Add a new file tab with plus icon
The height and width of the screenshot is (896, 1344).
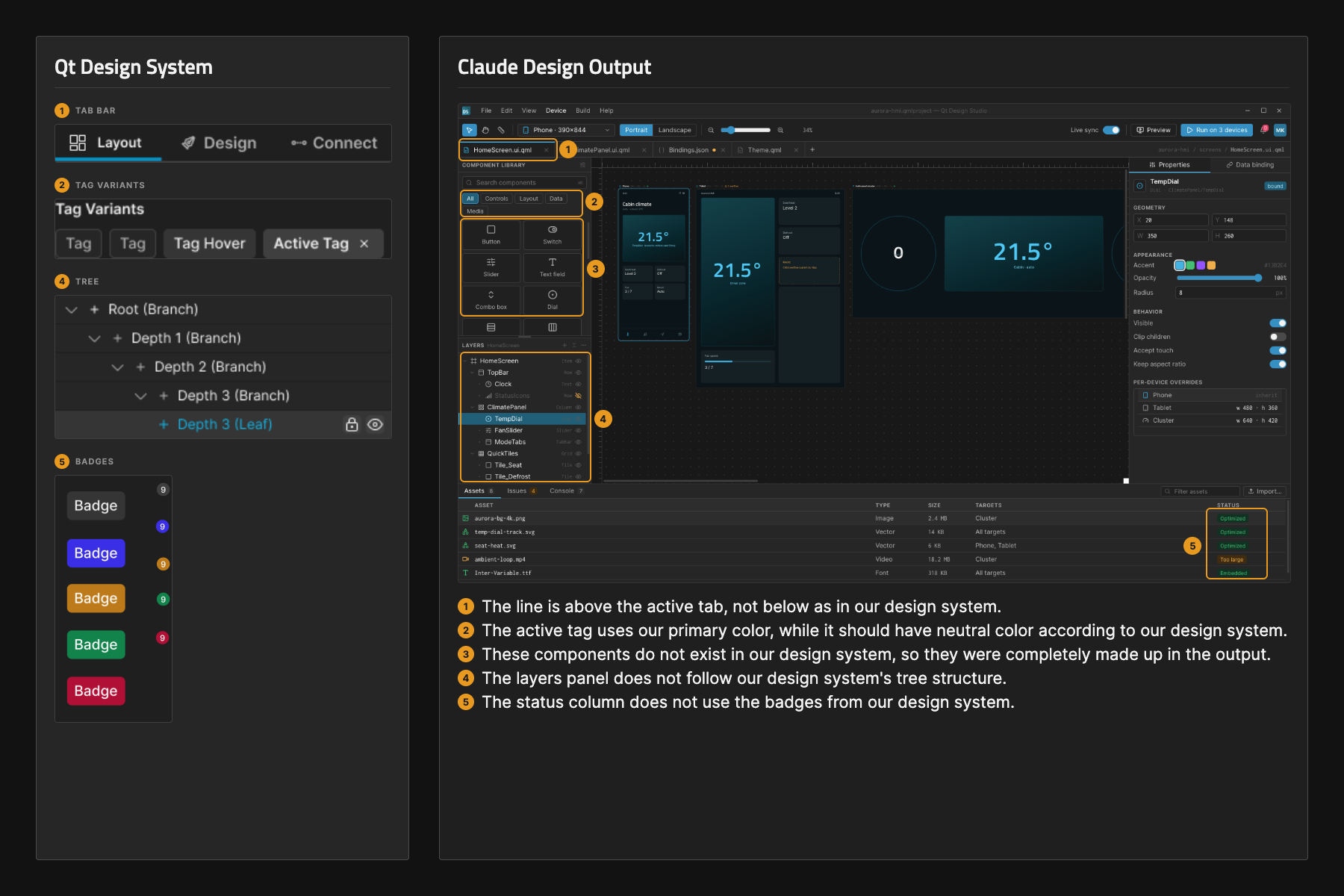click(x=812, y=149)
